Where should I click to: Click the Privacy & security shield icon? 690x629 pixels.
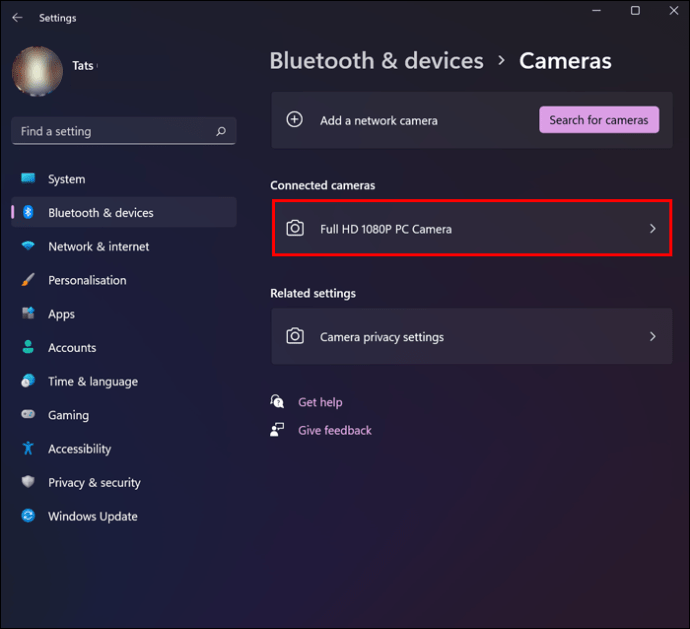coord(28,482)
